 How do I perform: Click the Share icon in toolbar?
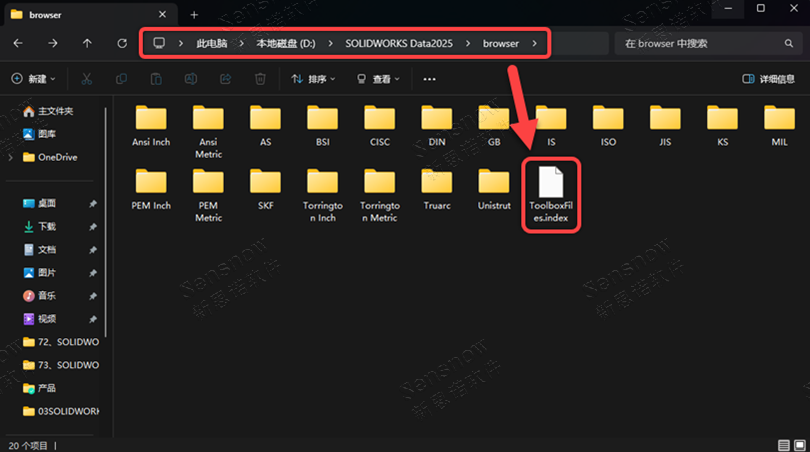(226, 79)
